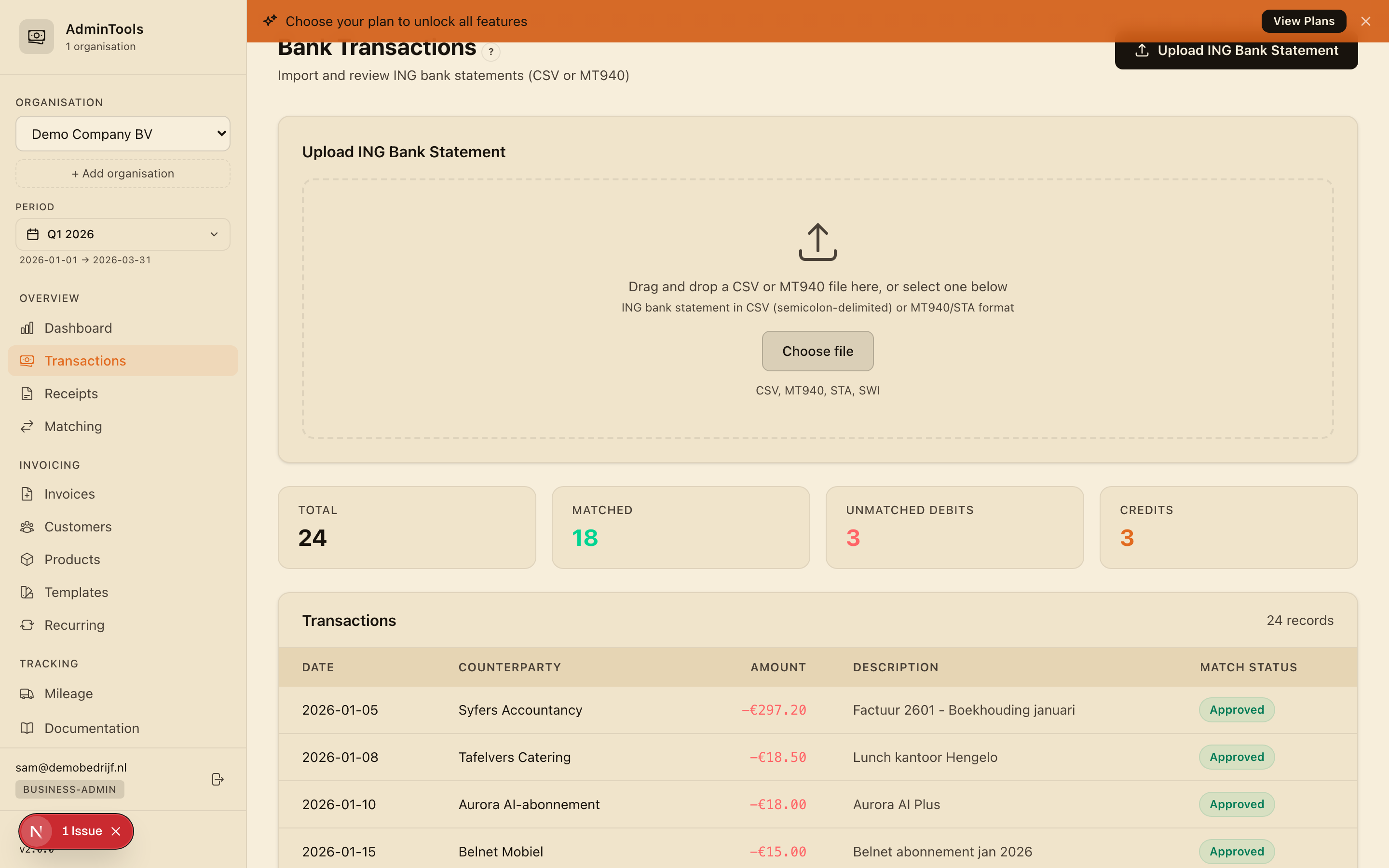Click the Approved badge for Syfers Accountancy
The image size is (1389, 868).
(x=1237, y=709)
